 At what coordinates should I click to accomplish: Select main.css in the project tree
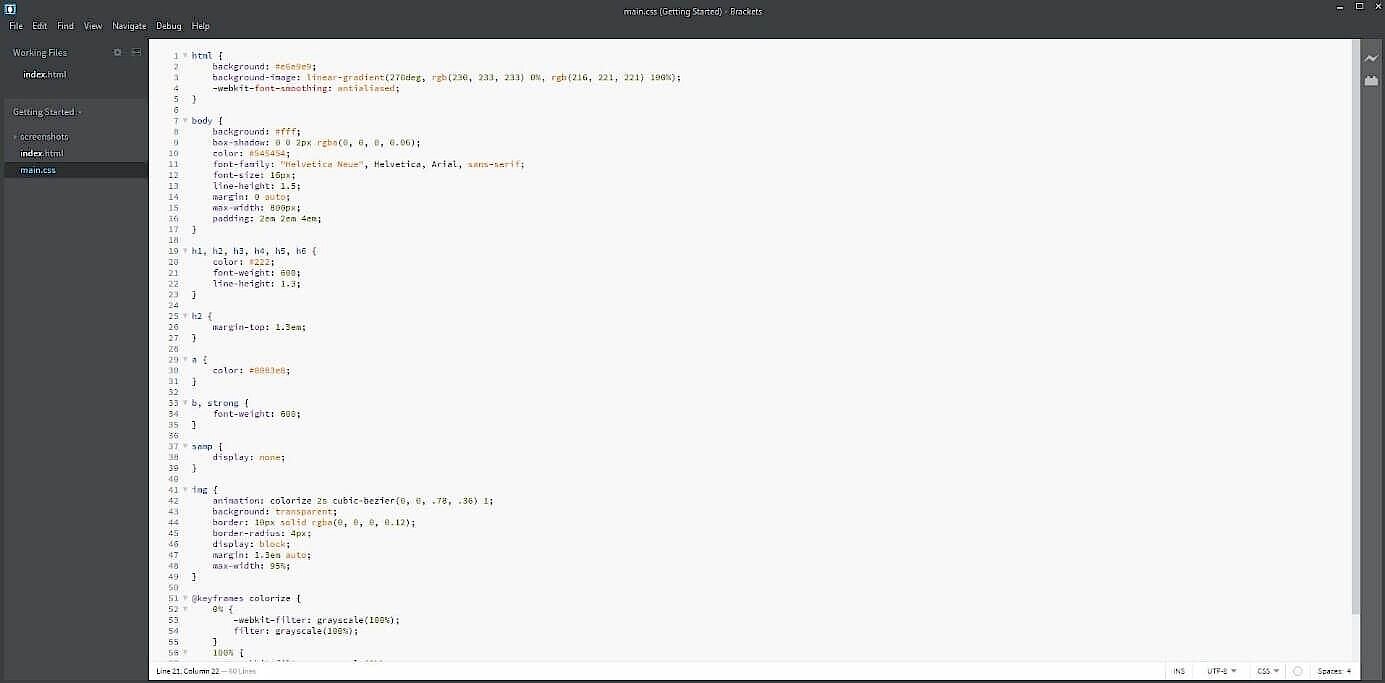[x=37, y=170]
